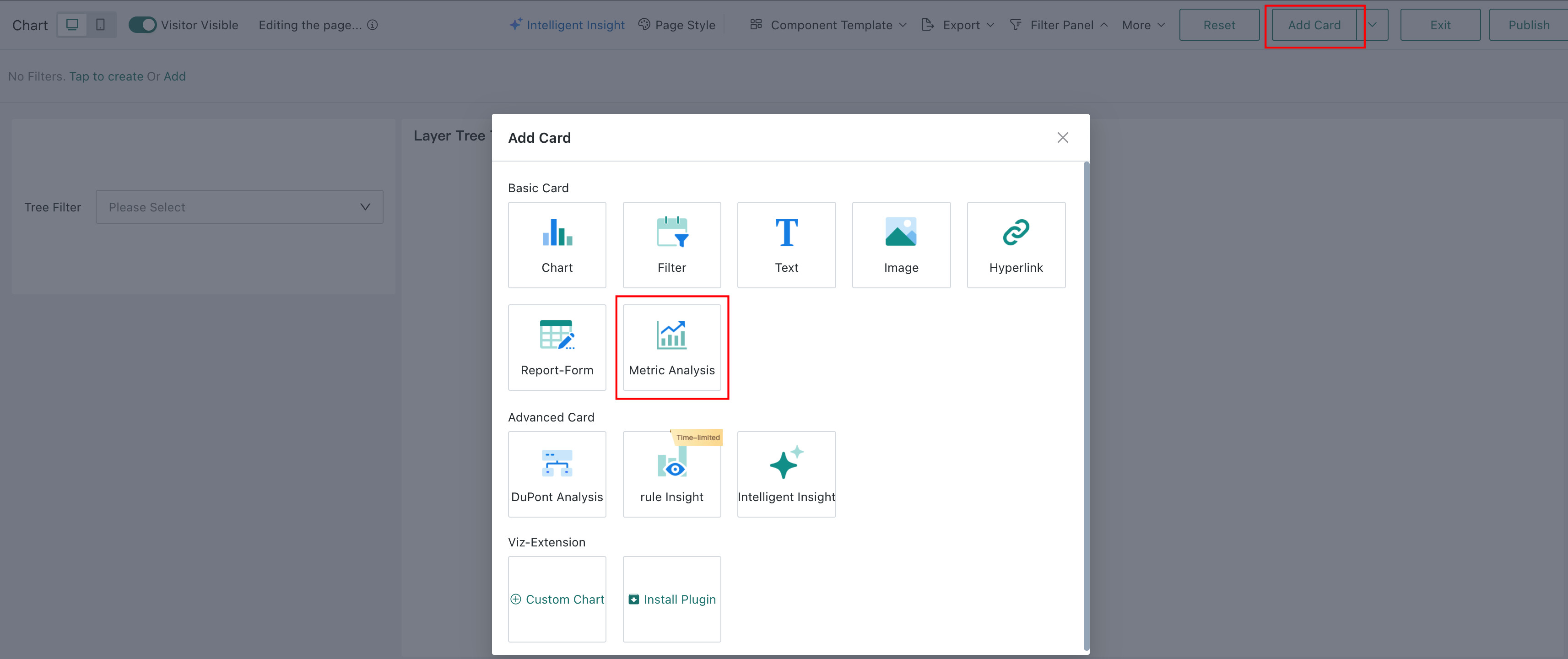
Task: Open Install Plugin option
Action: (671, 599)
